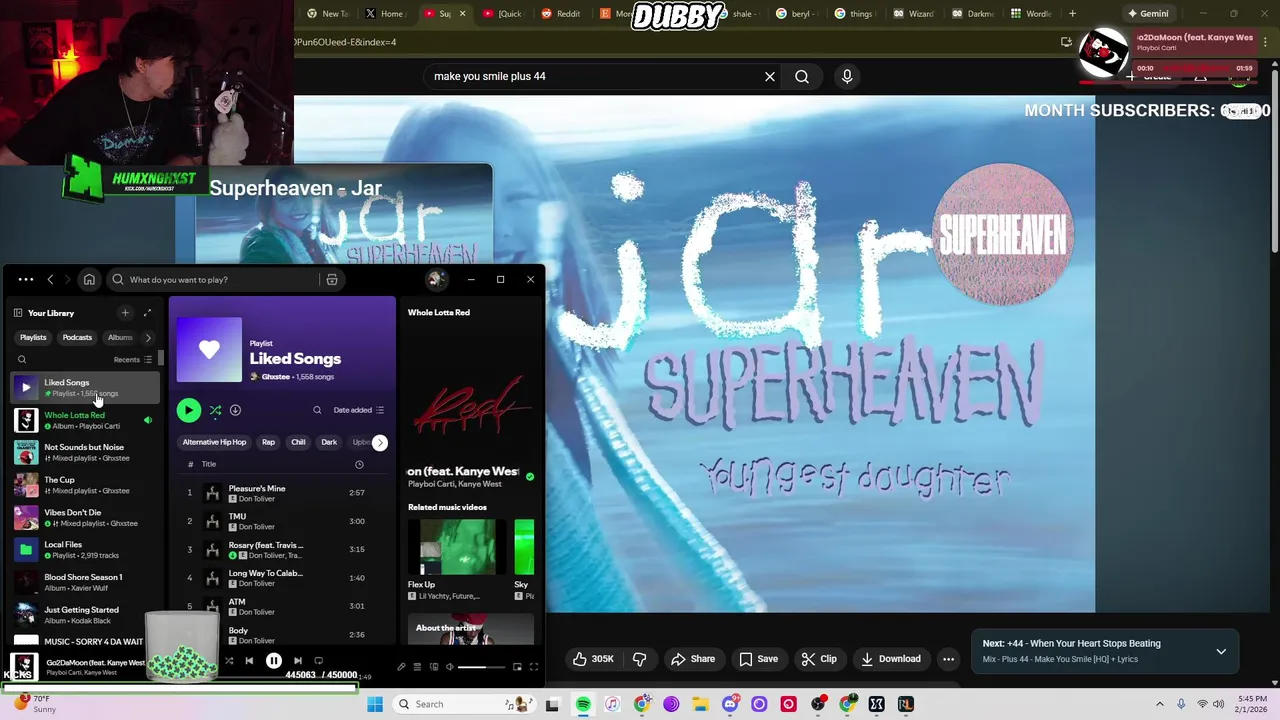The width and height of the screenshot is (1280, 720).
Task: Open Spotify from the Windows taskbar
Action: [583, 704]
